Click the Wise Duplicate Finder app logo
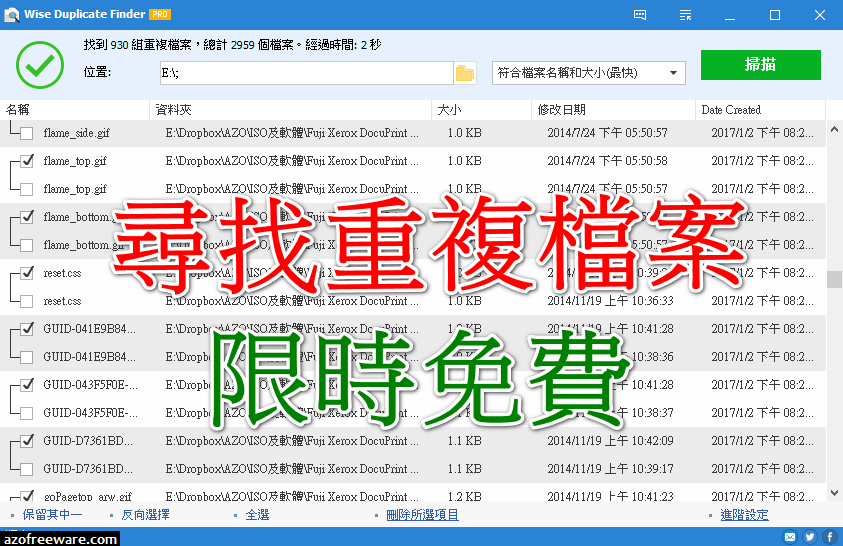This screenshot has height=546, width=843. 11,15
